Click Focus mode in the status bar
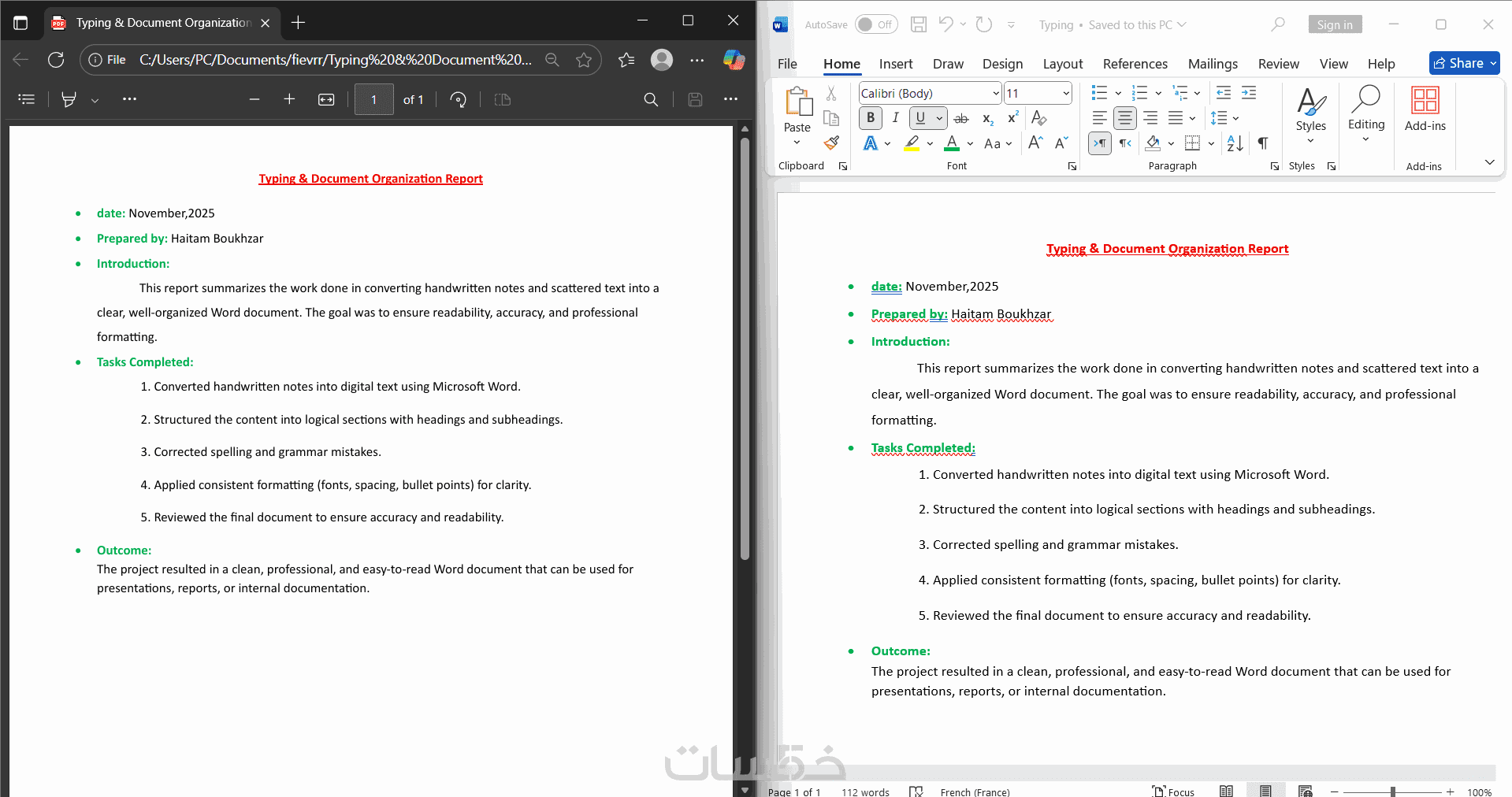The width and height of the screenshot is (1512, 797). [1173, 791]
